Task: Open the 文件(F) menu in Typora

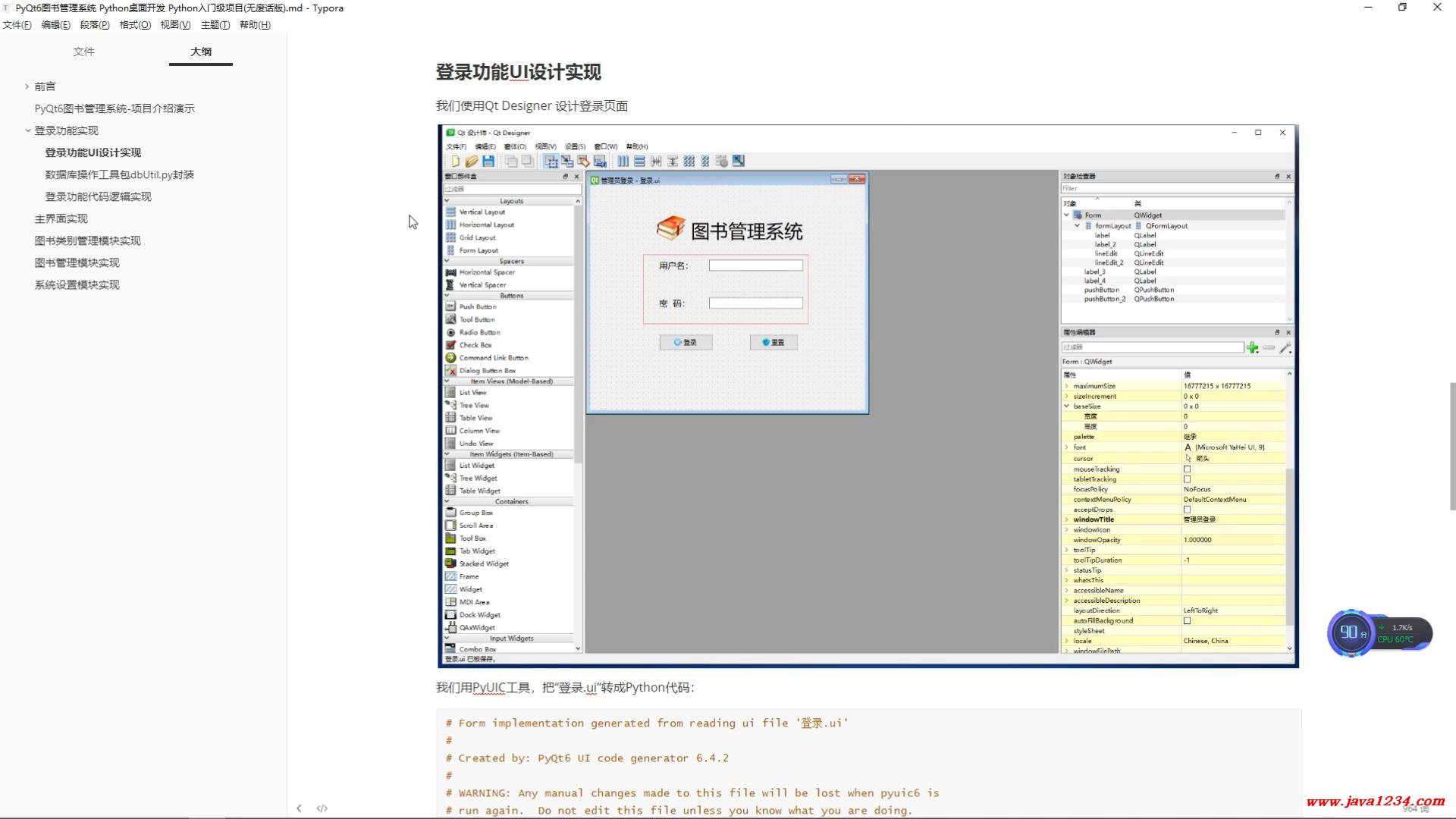Action: coord(17,25)
